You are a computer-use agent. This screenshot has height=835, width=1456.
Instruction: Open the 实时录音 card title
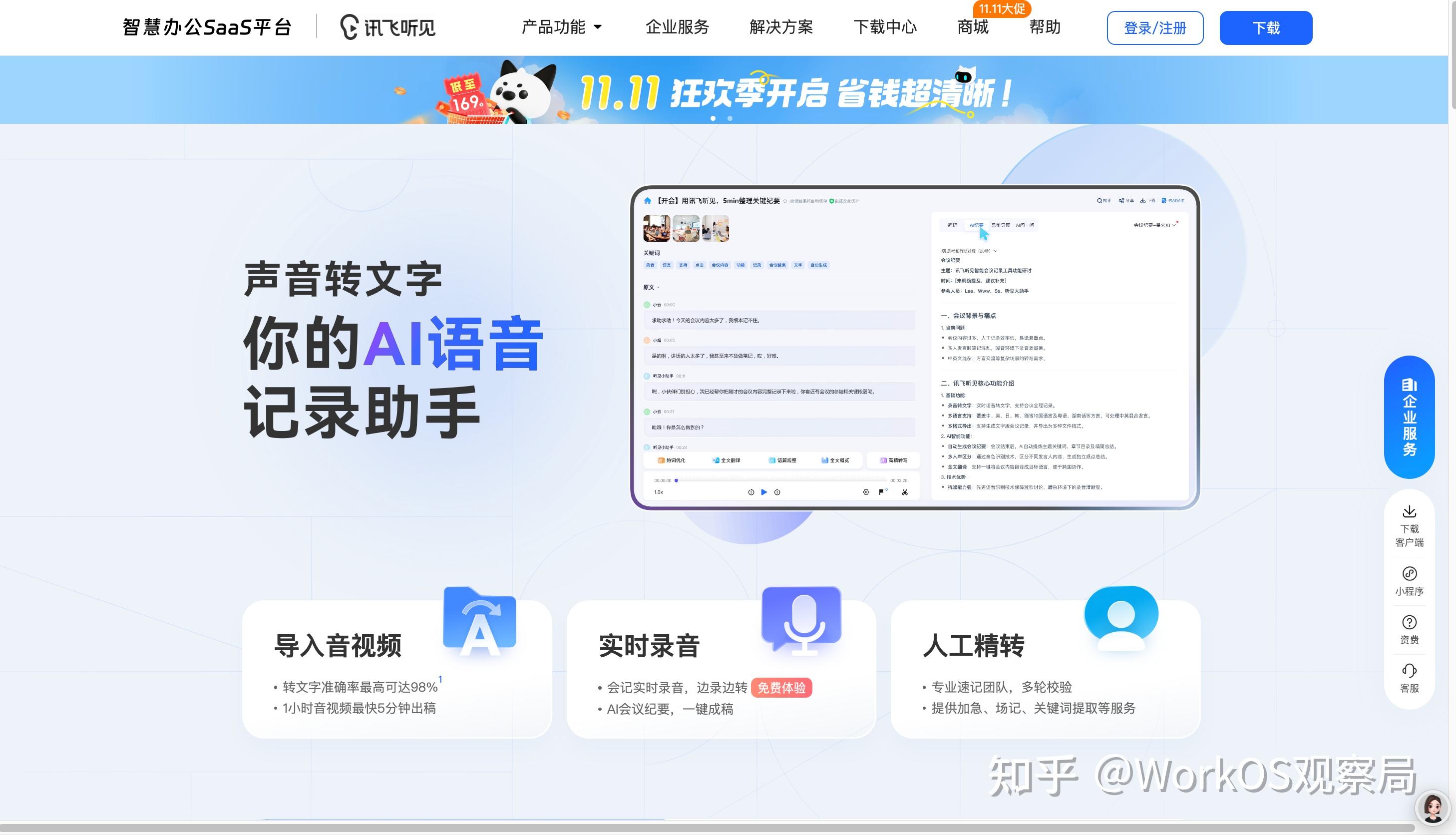point(649,646)
